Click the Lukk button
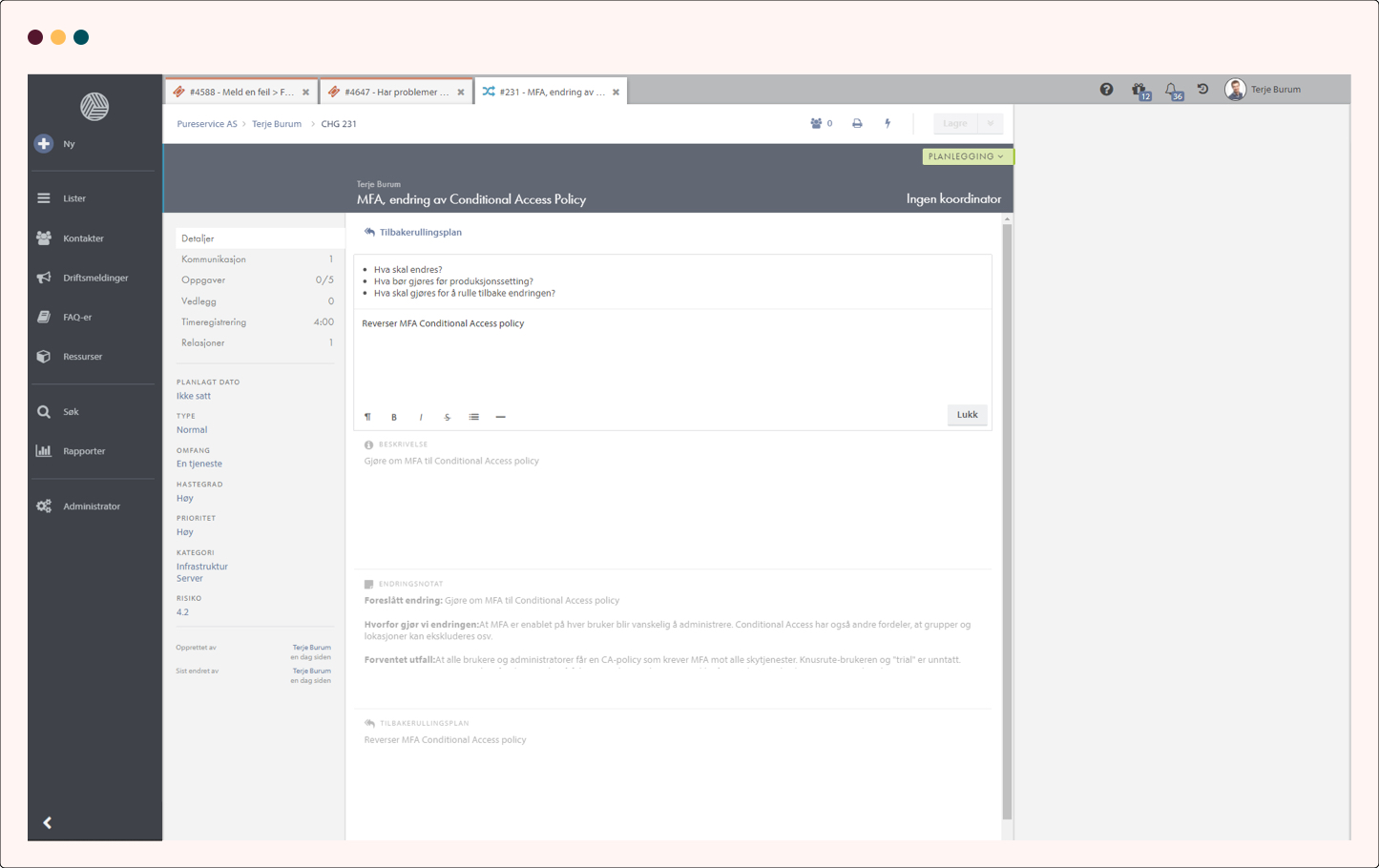The height and width of the screenshot is (868, 1379). pos(967,415)
